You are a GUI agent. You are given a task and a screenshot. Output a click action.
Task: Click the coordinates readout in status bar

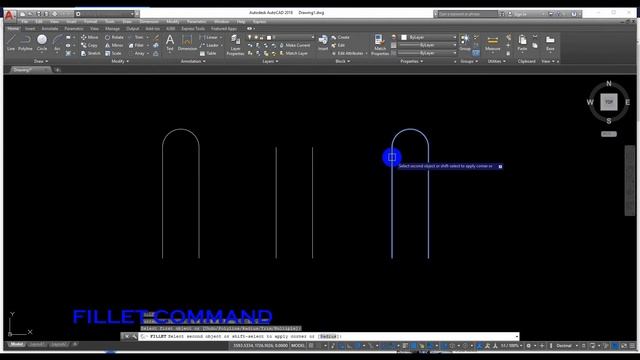click(x=260, y=346)
